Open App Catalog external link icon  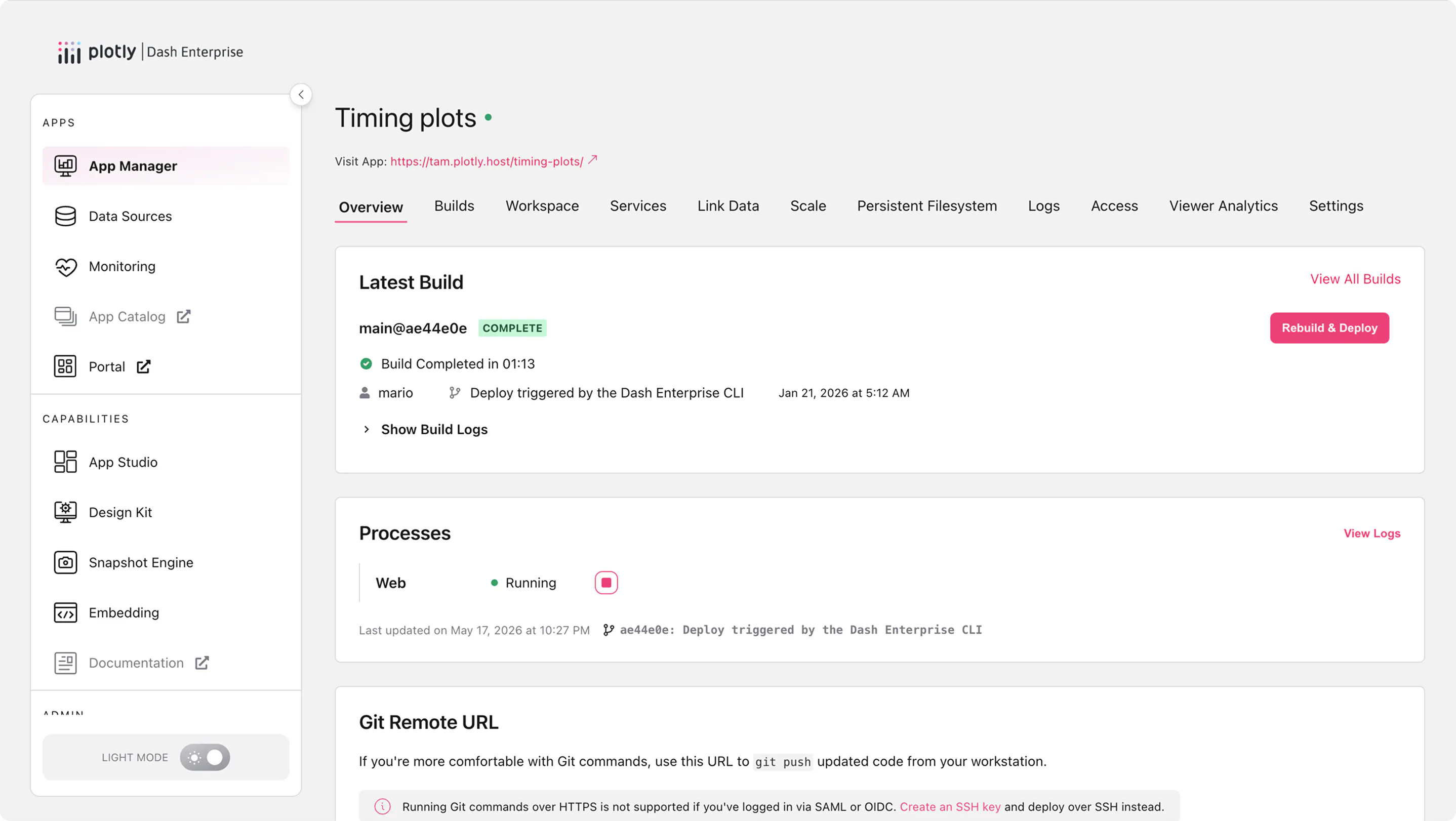pyautogui.click(x=184, y=316)
